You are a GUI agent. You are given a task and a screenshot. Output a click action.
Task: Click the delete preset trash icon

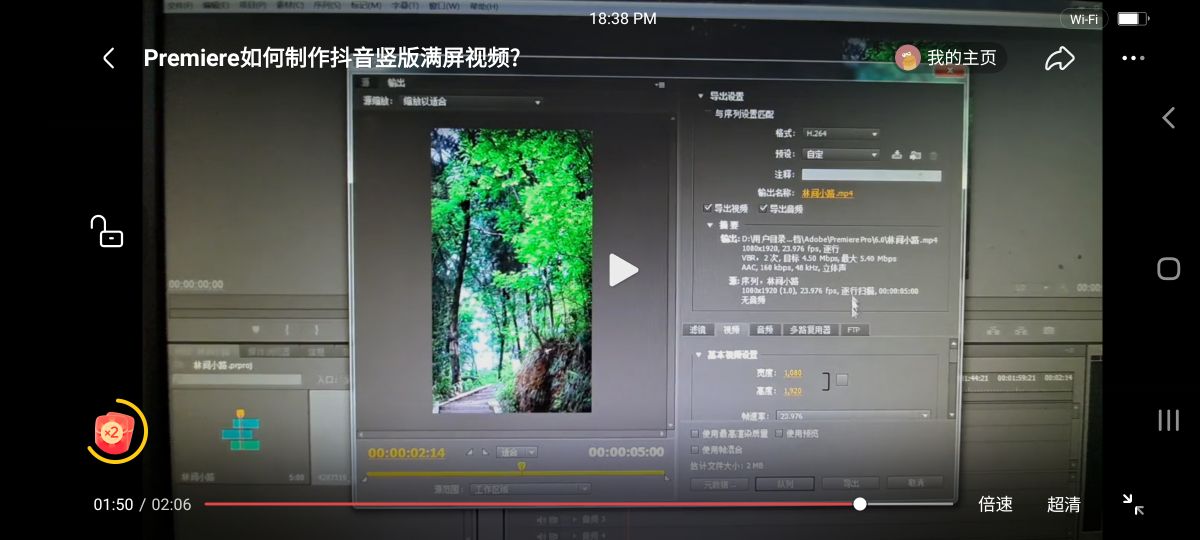[x=934, y=155]
